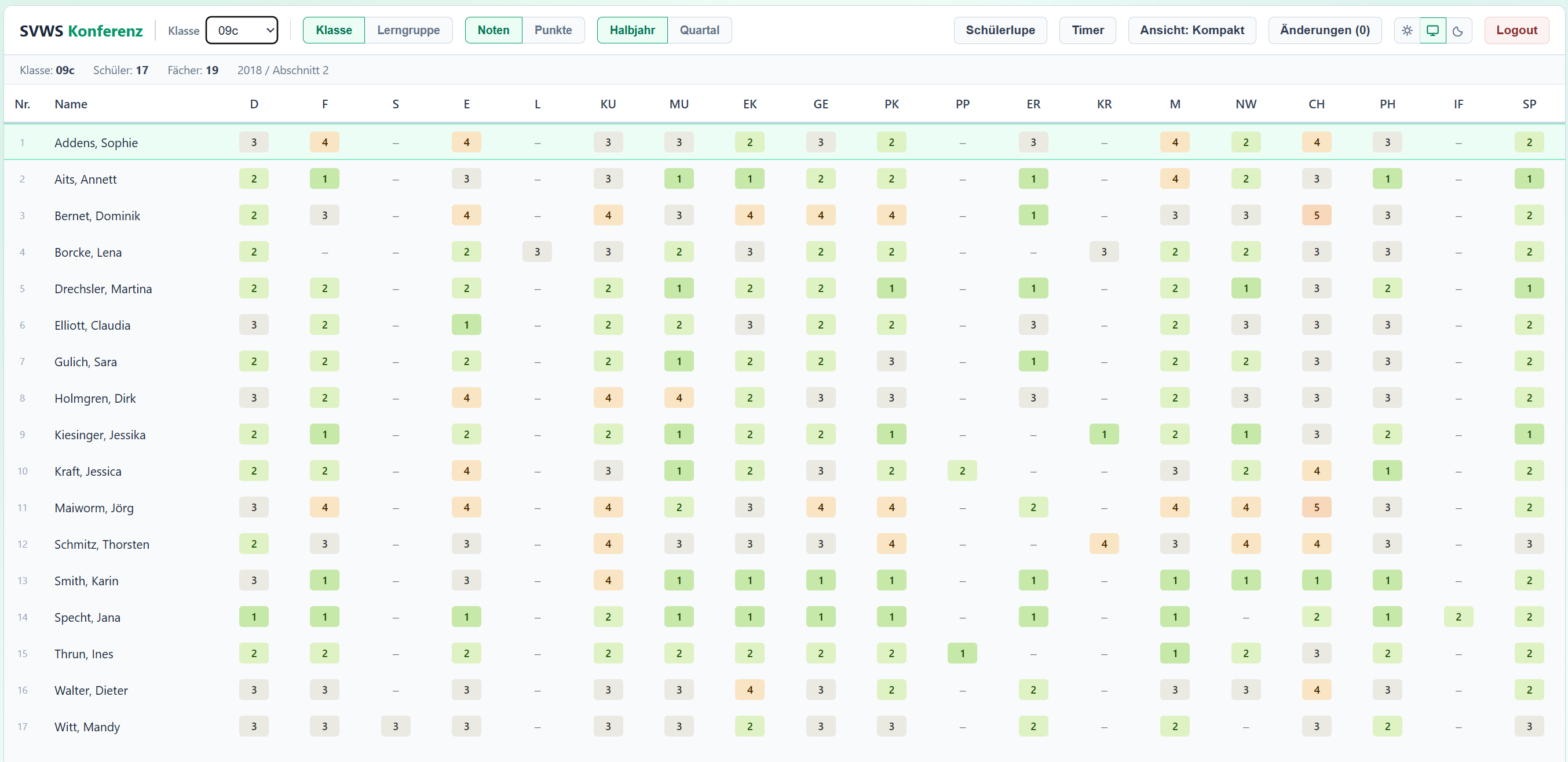Select student Holmgren, Dirk
Image resolution: width=1568 pixels, height=762 pixels.
click(x=95, y=398)
